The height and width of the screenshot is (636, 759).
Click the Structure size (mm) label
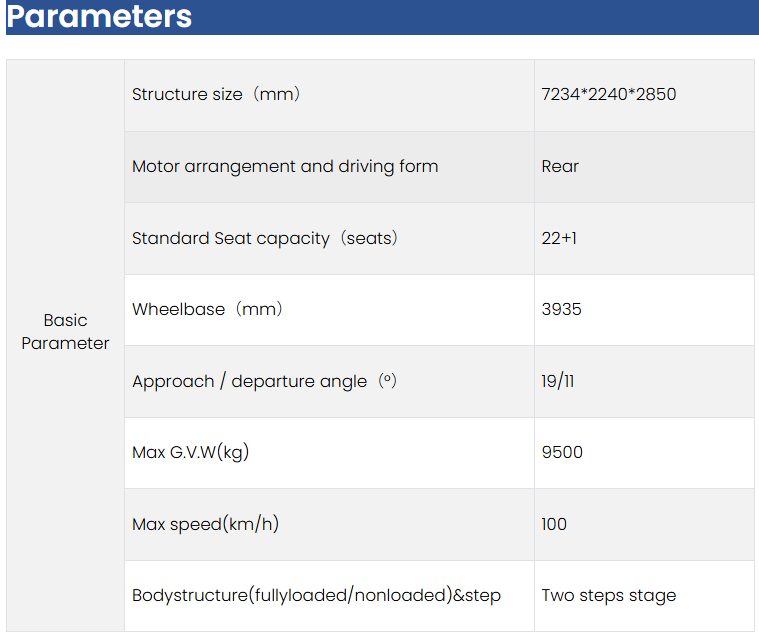coord(216,95)
